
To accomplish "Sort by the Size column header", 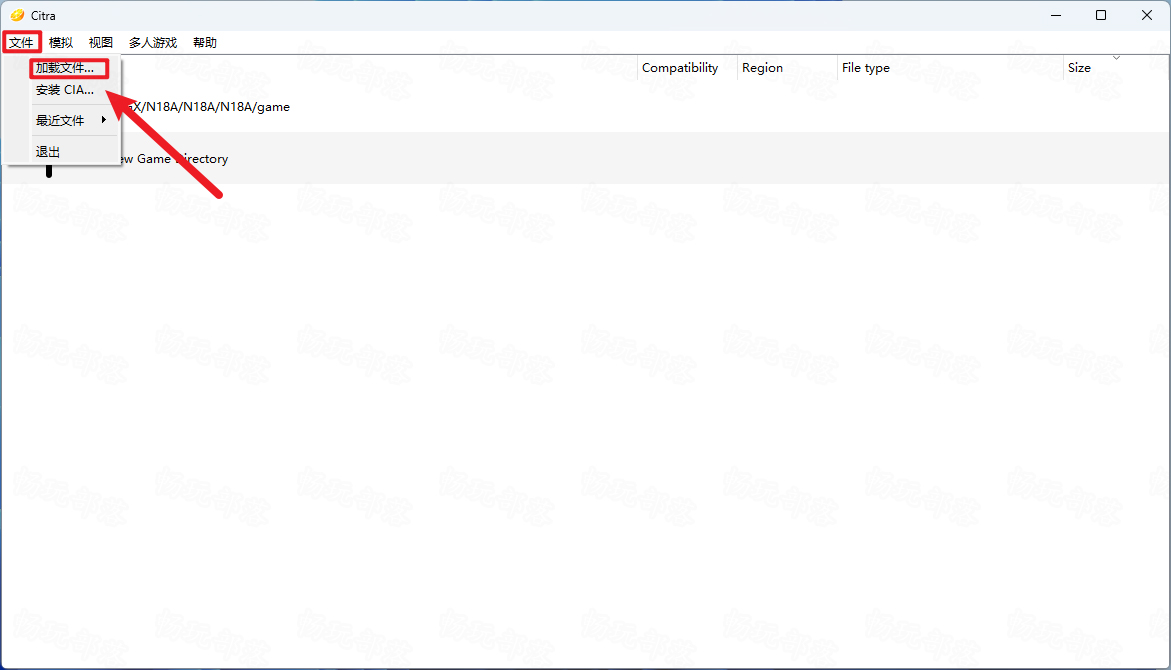I will [x=1079, y=68].
